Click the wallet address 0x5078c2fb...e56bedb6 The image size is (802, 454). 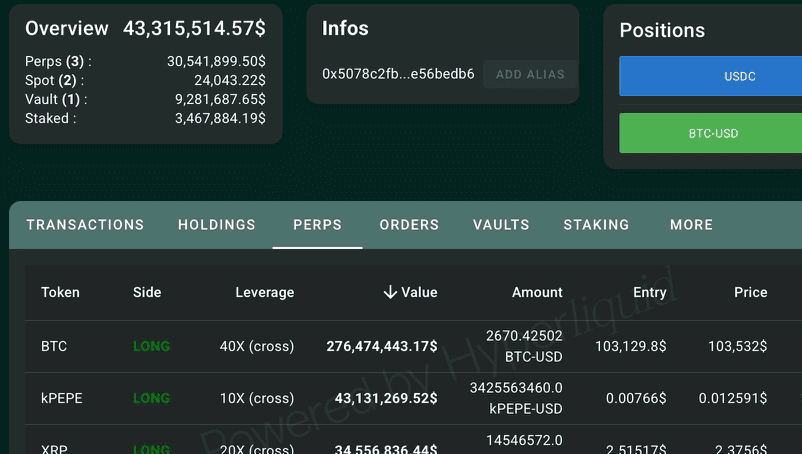(x=398, y=74)
